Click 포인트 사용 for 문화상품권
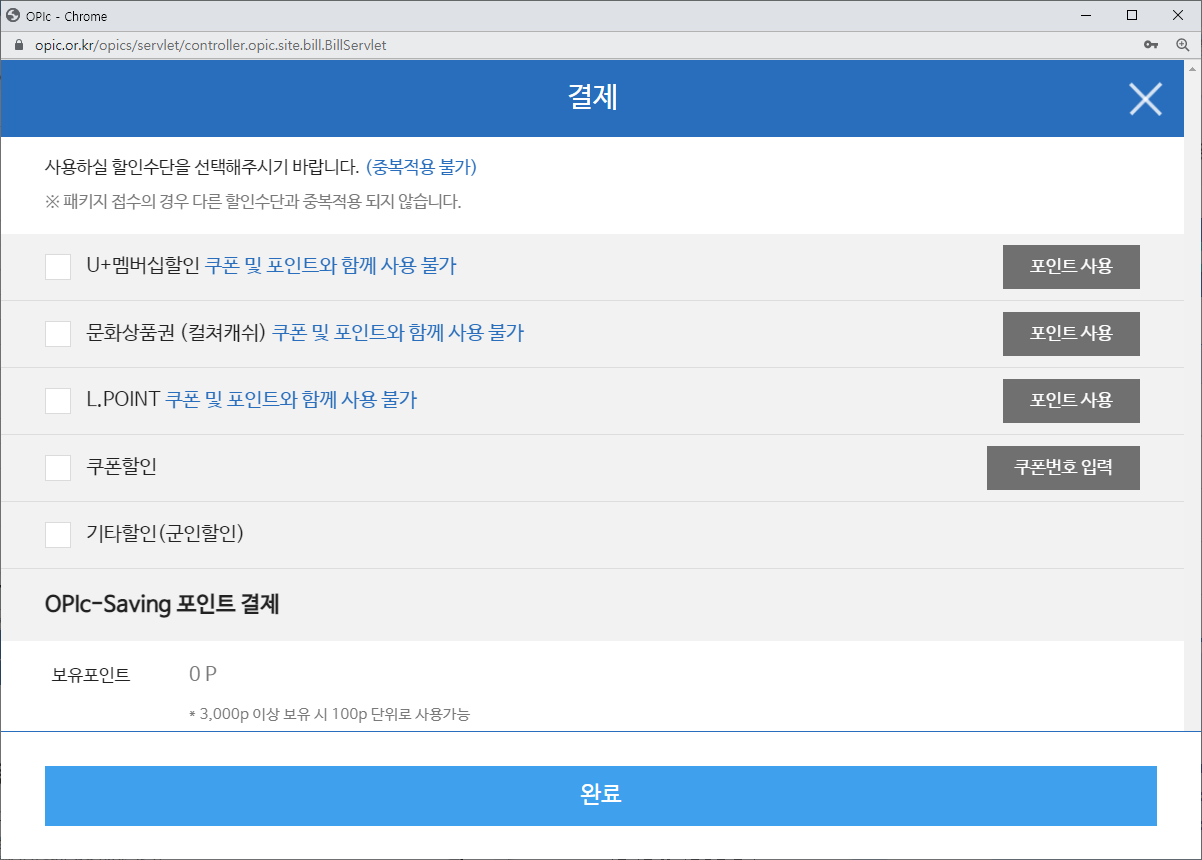The image size is (1202, 860). coord(1071,333)
